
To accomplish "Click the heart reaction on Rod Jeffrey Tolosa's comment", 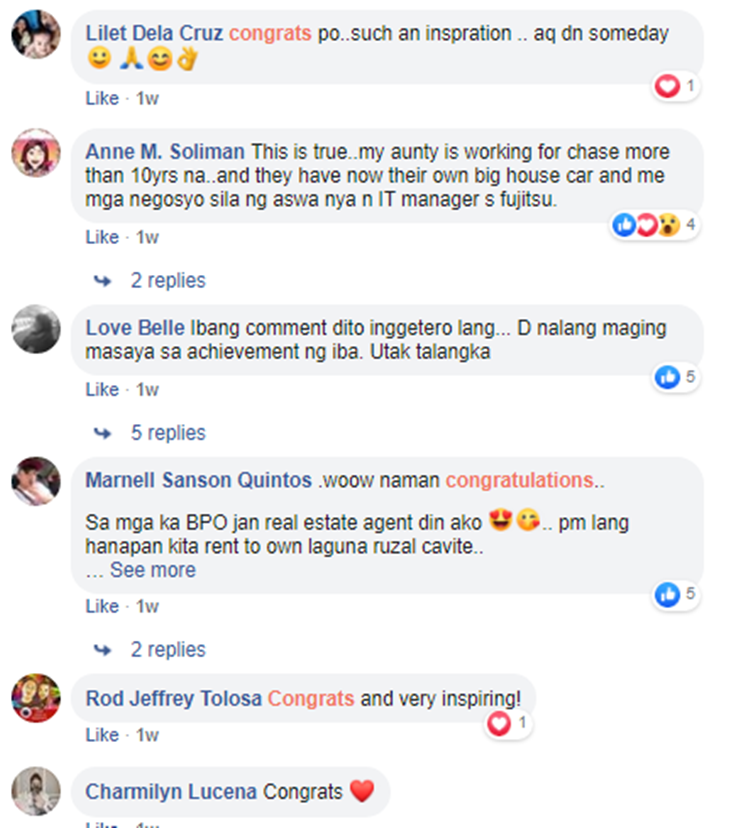I will click(x=499, y=723).
